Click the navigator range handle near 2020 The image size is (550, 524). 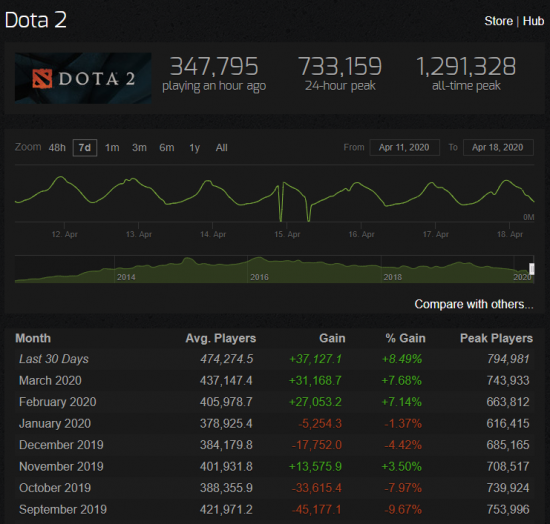click(x=531, y=269)
